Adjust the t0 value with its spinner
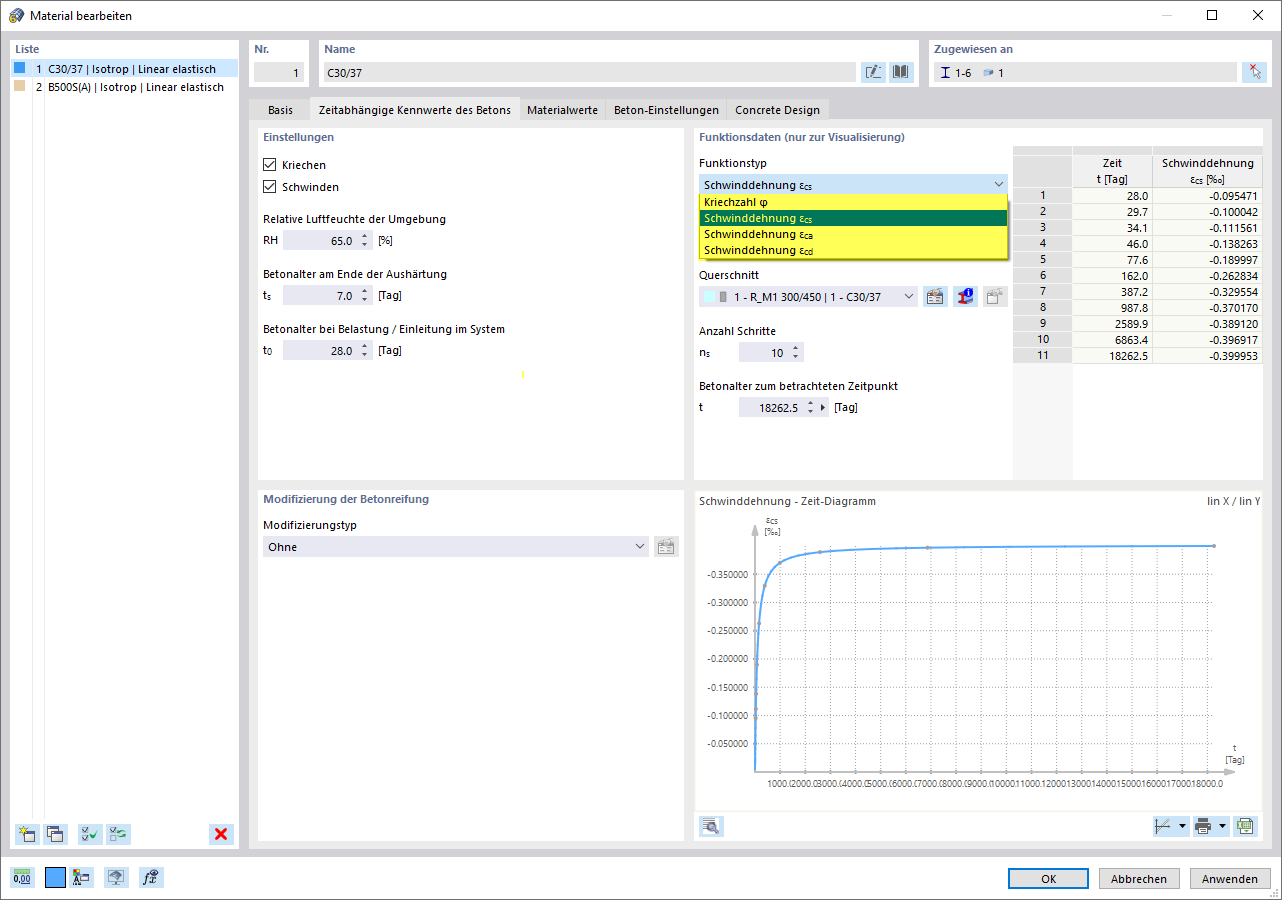The height and width of the screenshot is (900, 1282). pos(365,350)
